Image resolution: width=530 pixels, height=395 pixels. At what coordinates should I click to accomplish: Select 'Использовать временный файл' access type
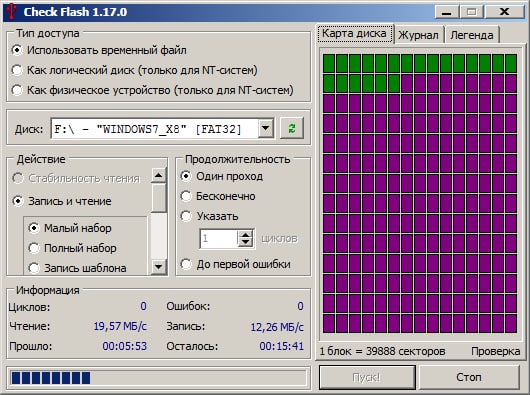tap(99, 50)
